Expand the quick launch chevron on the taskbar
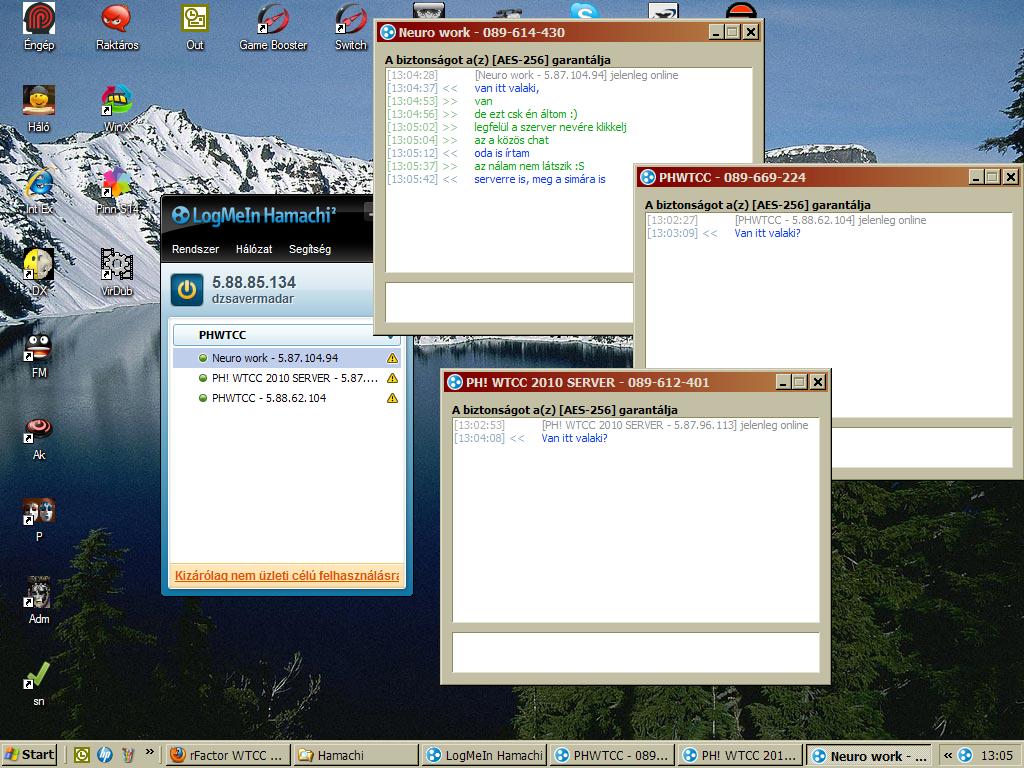1024x768 pixels. (150, 752)
